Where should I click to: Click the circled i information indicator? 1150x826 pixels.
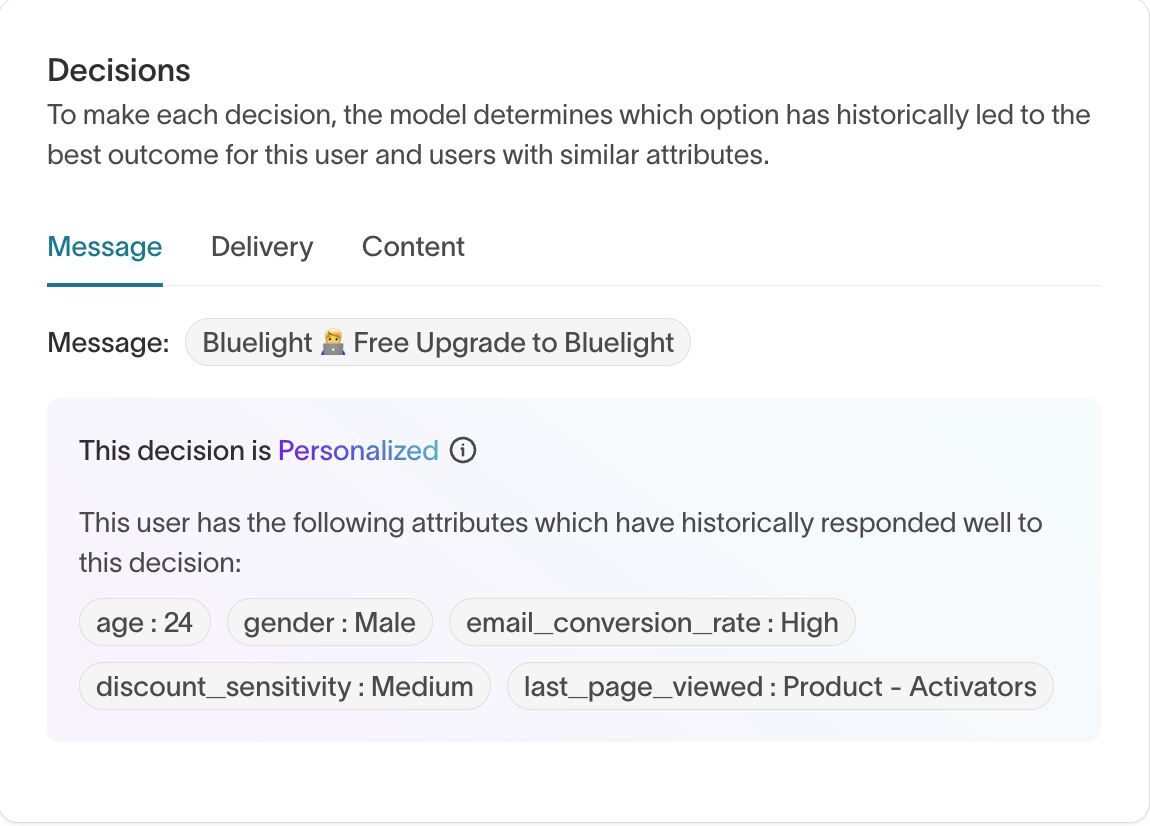(x=463, y=451)
